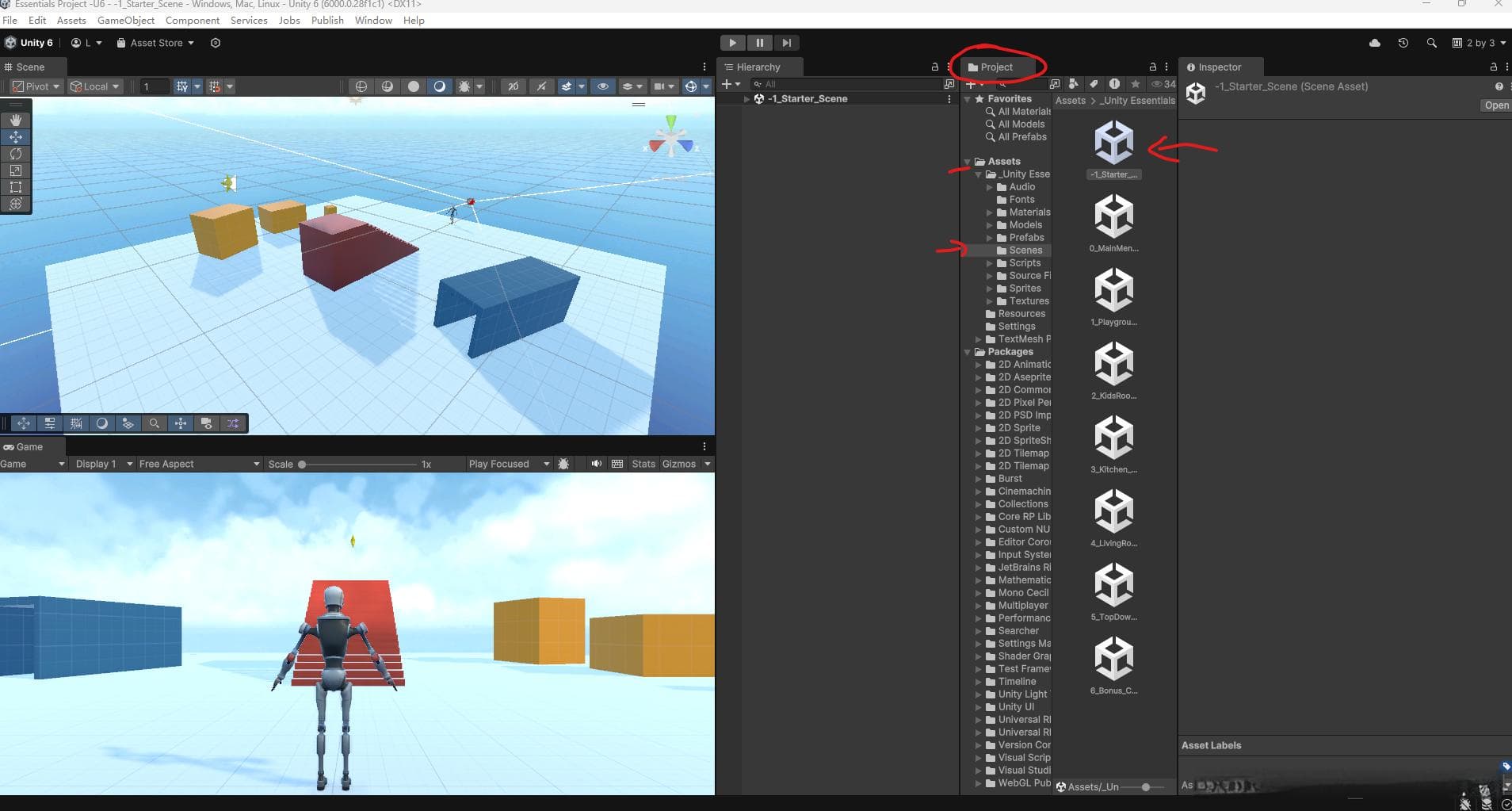
Task: Click the Step frame button
Action: [x=786, y=43]
